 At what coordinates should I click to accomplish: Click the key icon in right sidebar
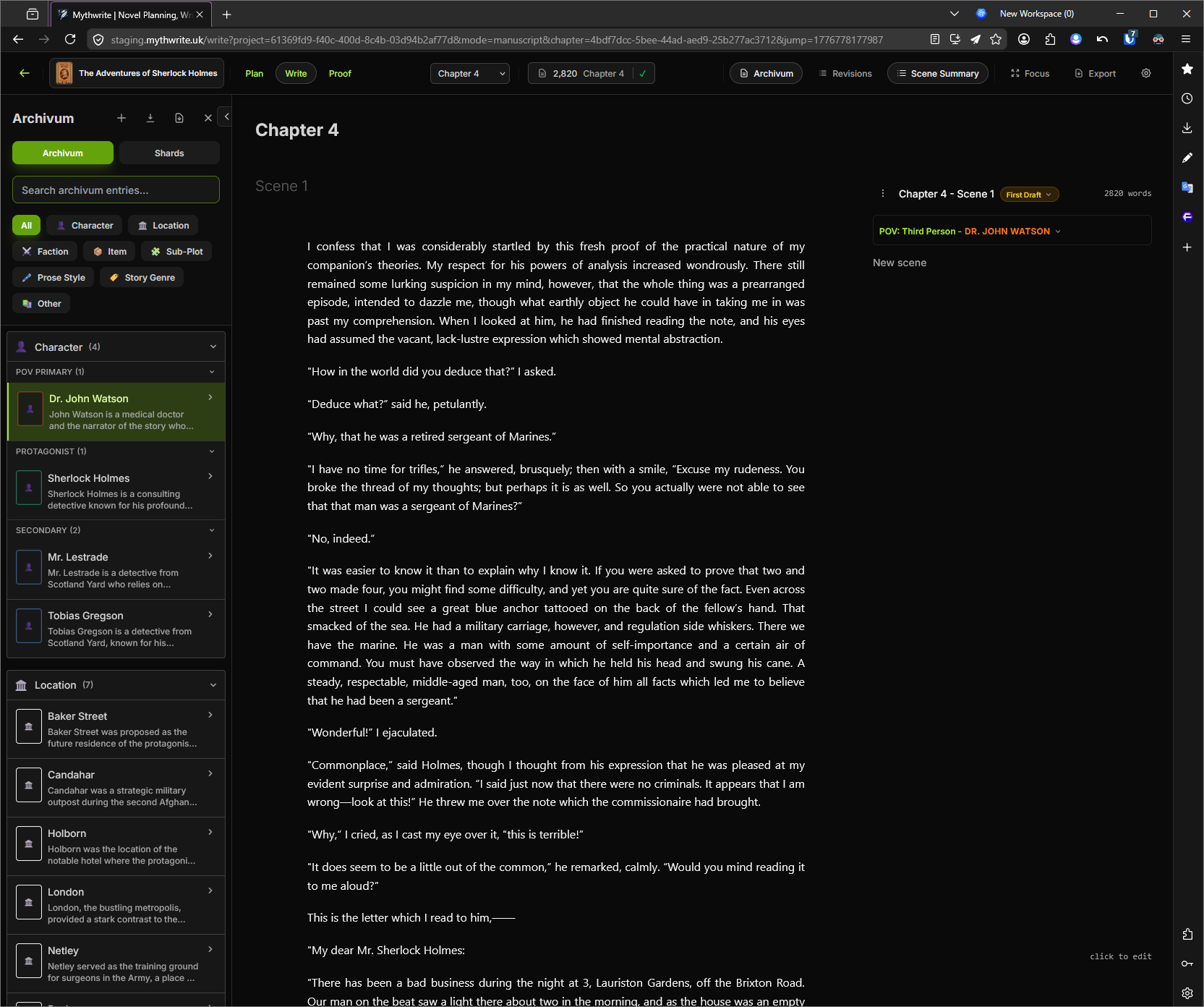pos(1187,964)
